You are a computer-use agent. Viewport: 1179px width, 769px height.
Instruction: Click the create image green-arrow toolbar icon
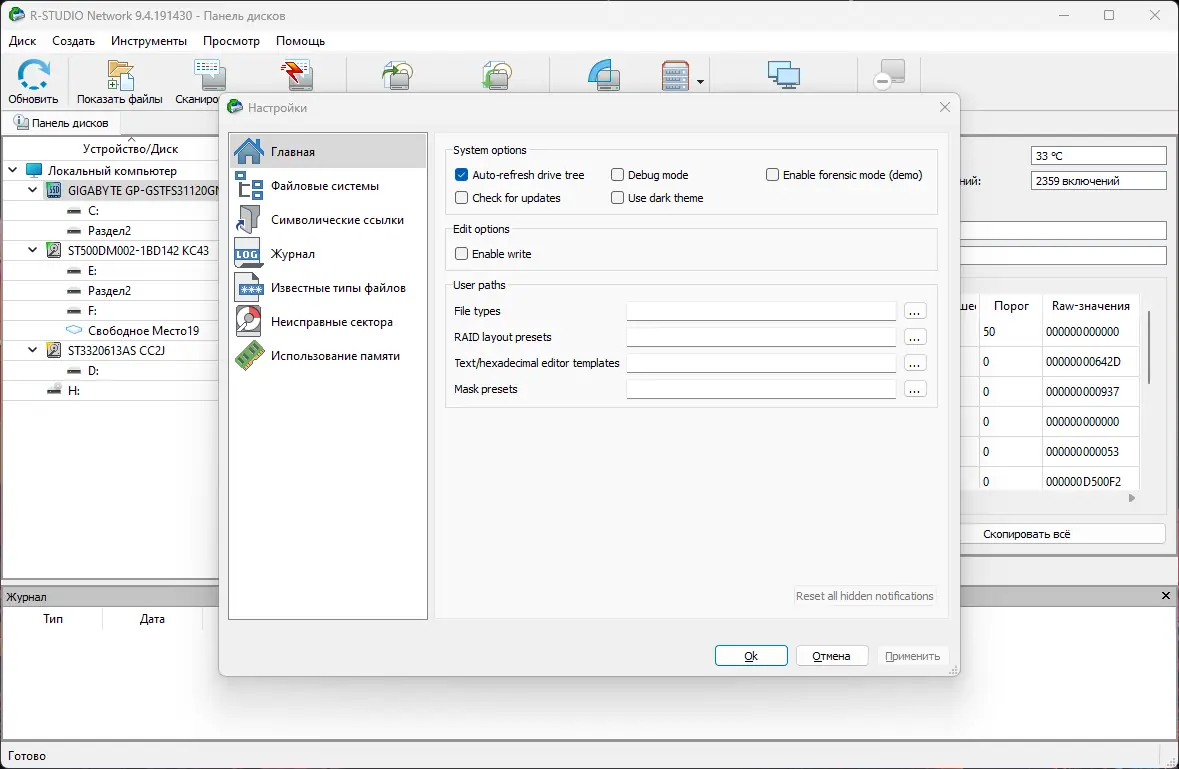tap(398, 75)
